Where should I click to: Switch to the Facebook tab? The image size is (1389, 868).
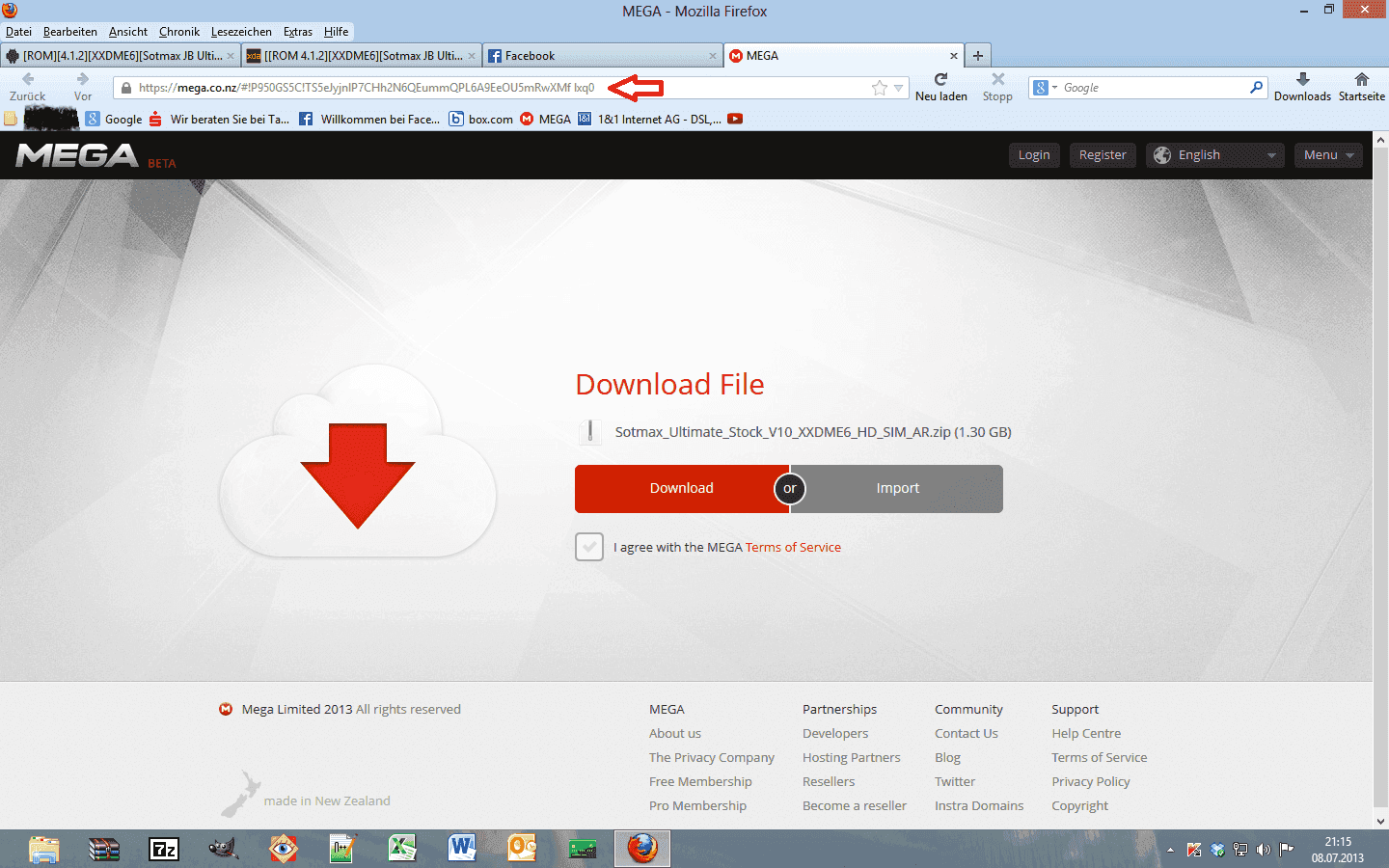pos(602,56)
